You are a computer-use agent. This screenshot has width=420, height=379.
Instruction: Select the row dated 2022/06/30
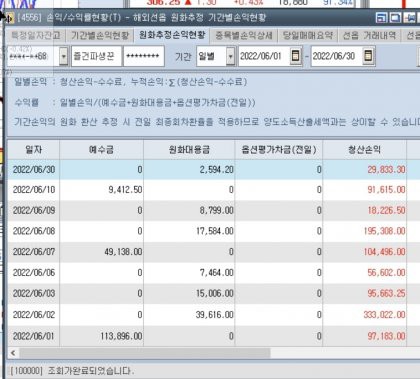tap(213, 170)
